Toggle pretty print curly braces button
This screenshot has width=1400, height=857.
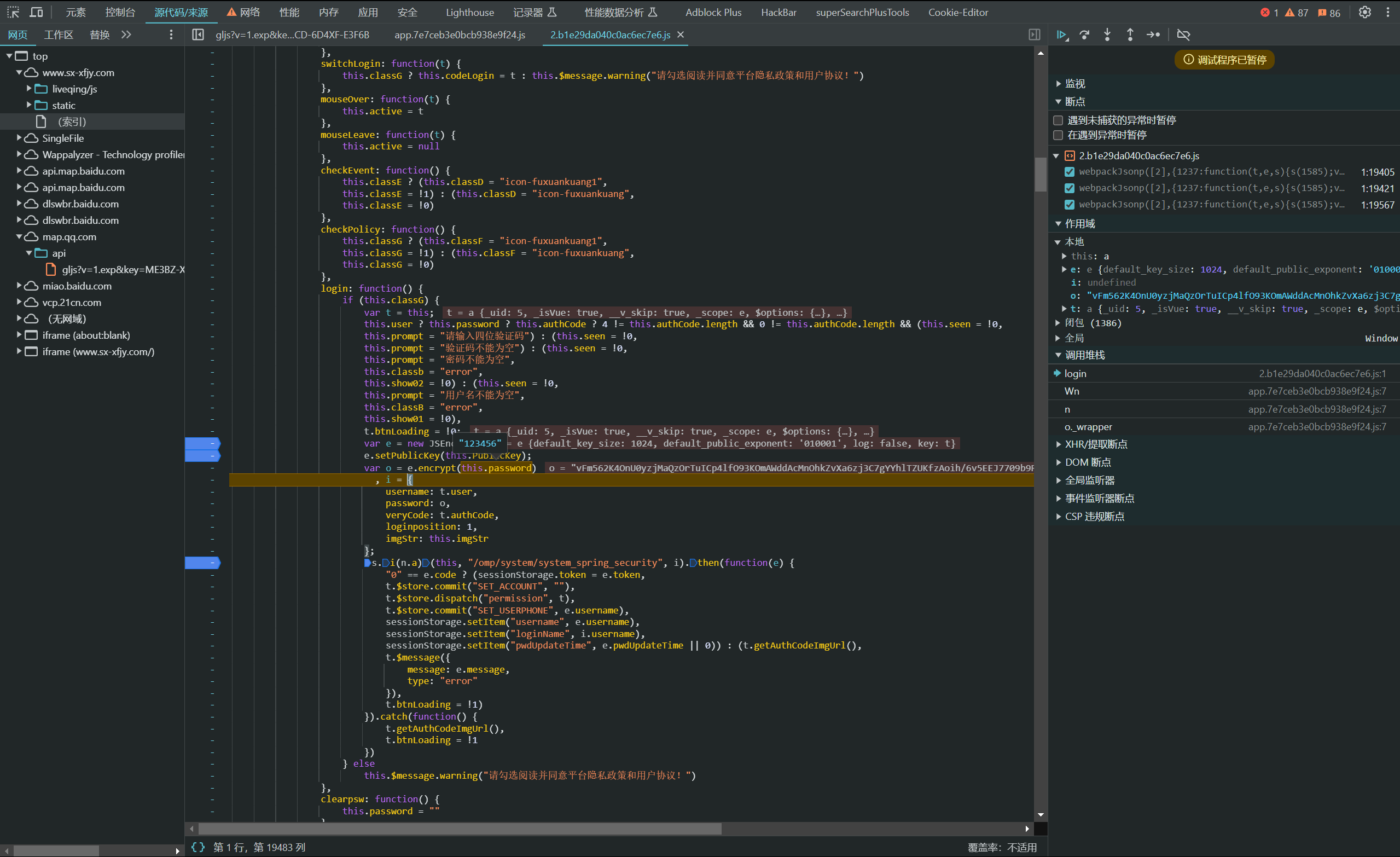tap(197, 847)
